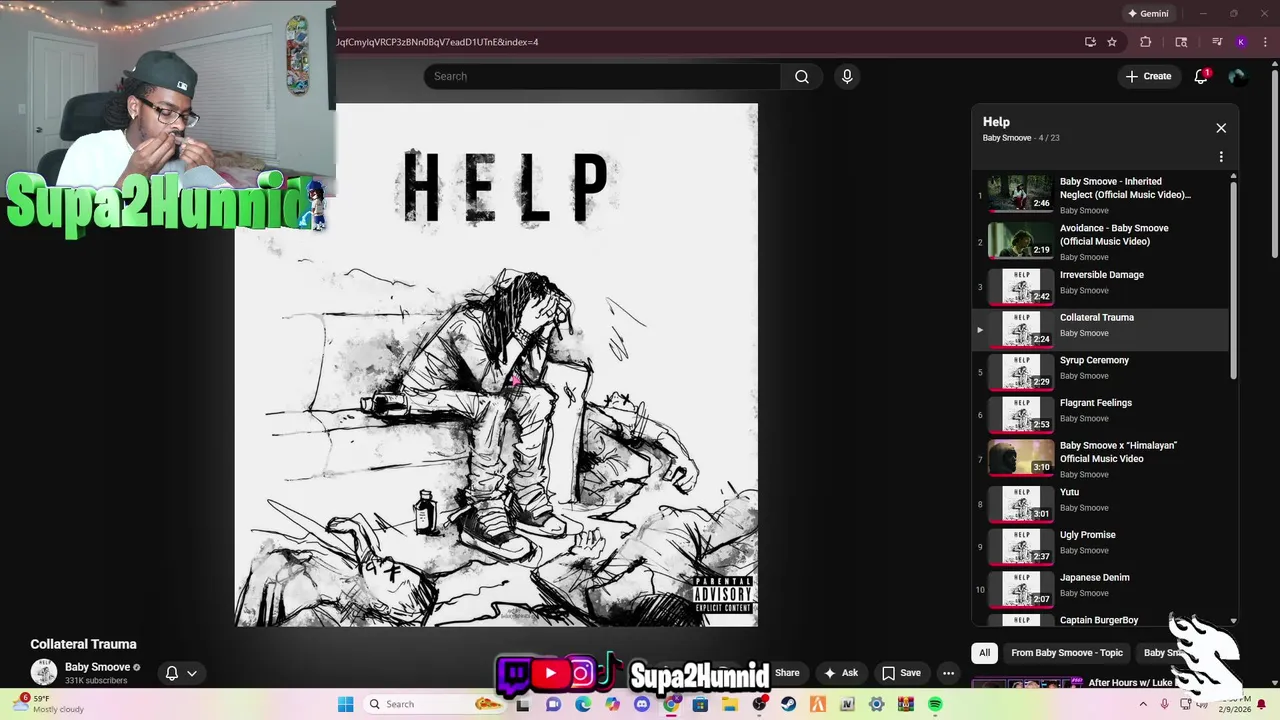The height and width of the screenshot is (720, 1280).
Task: Click the Create button
Action: click(1148, 76)
